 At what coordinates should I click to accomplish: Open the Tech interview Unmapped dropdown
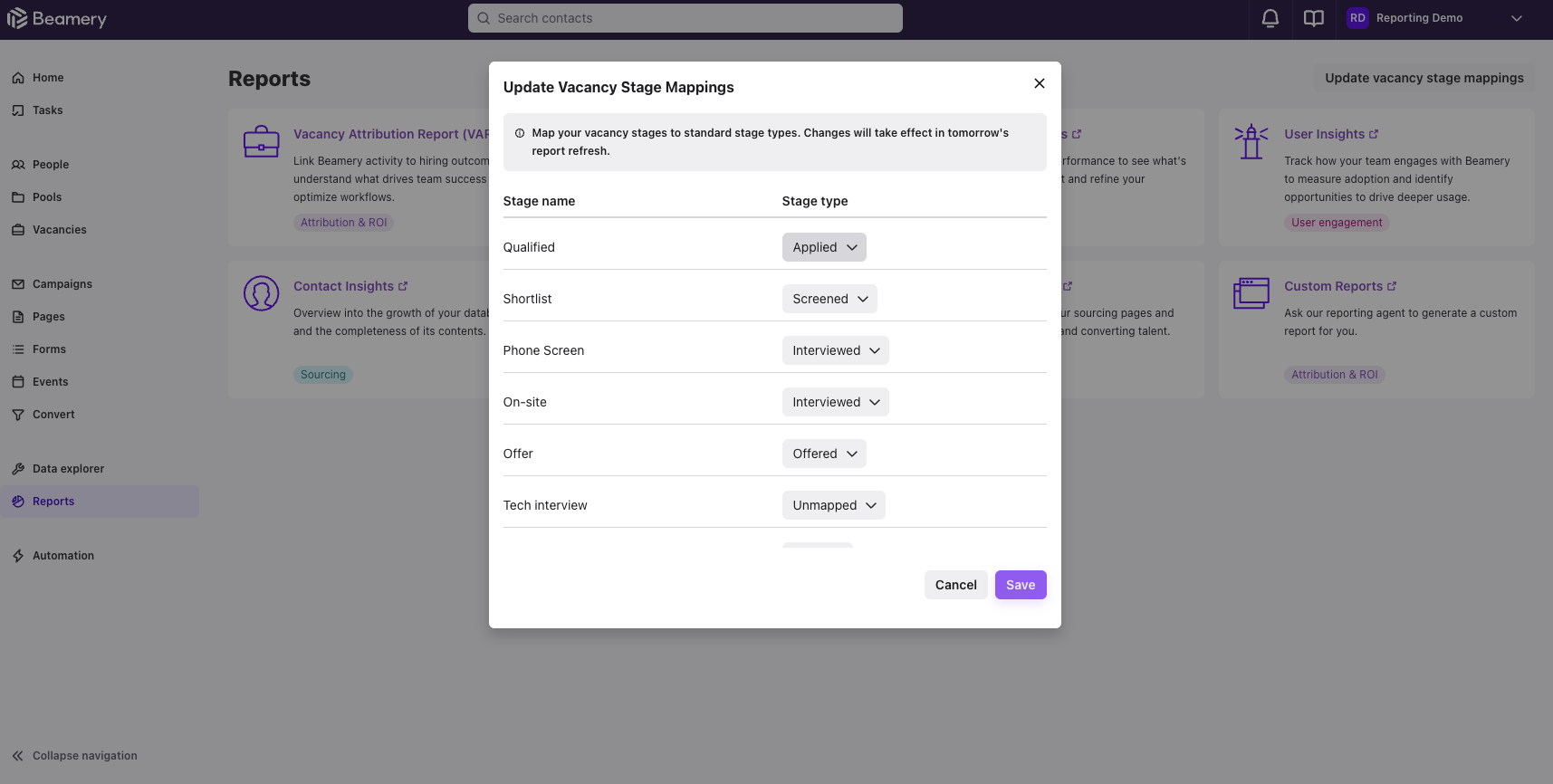coord(833,505)
